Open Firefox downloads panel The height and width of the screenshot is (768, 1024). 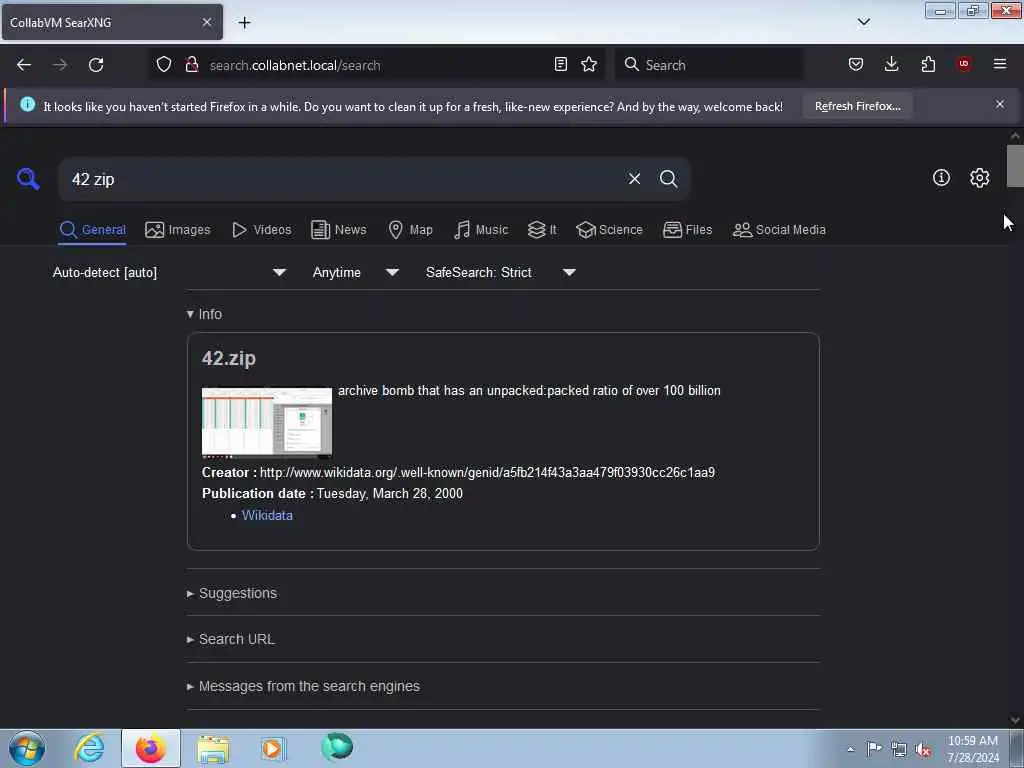(x=891, y=64)
